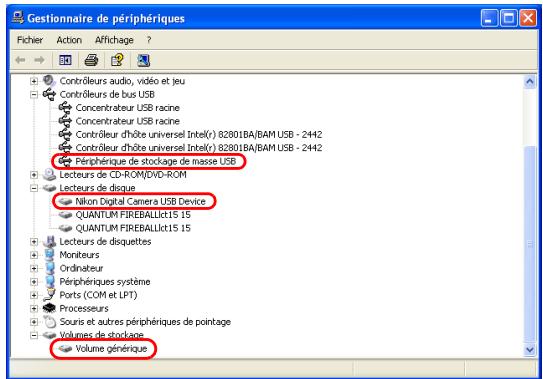The width and height of the screenshot is (543, 379).
Task: Select Nikon Digital Camera USB Device
Action: coord(140,201)
